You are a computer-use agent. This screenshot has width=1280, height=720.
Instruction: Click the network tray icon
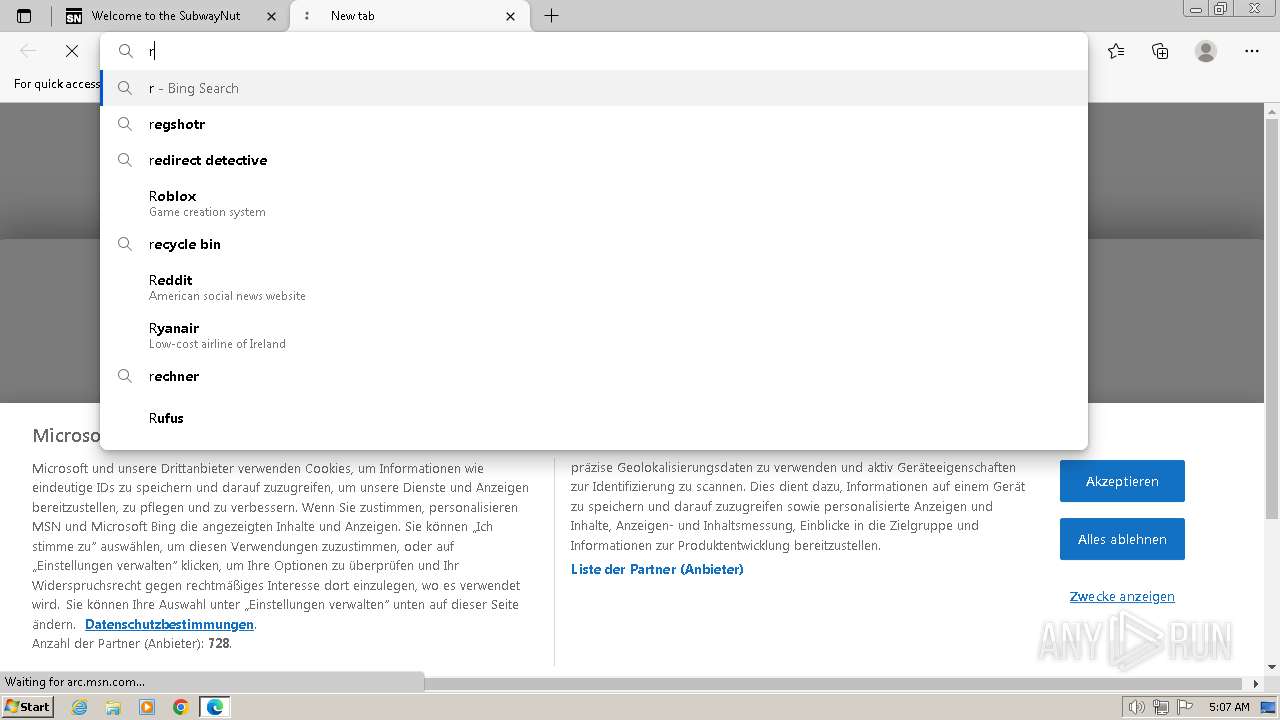coord(1161,707)
